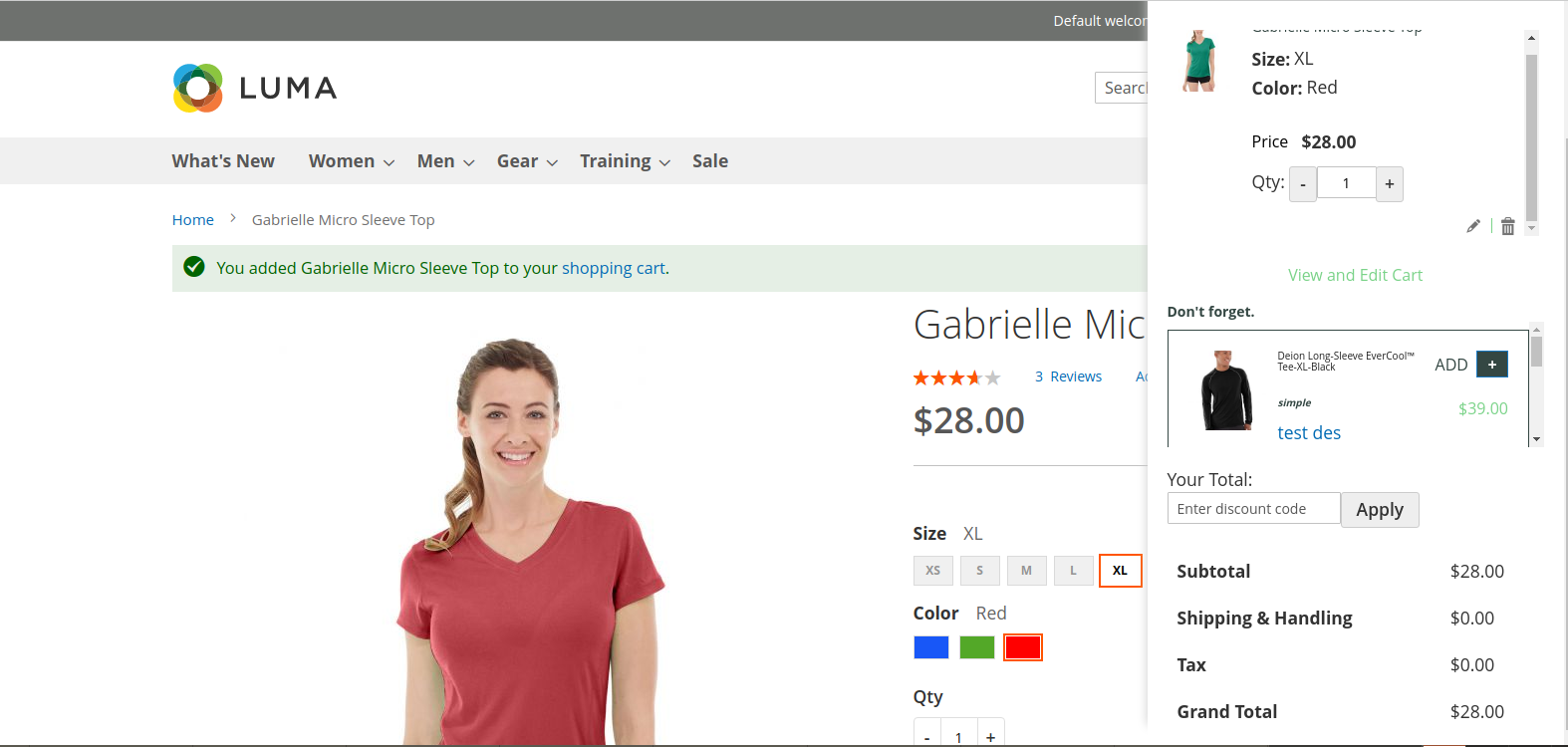Click Apply discount button
This screenshot has width=1568, height=747.
click(1380, 510)
